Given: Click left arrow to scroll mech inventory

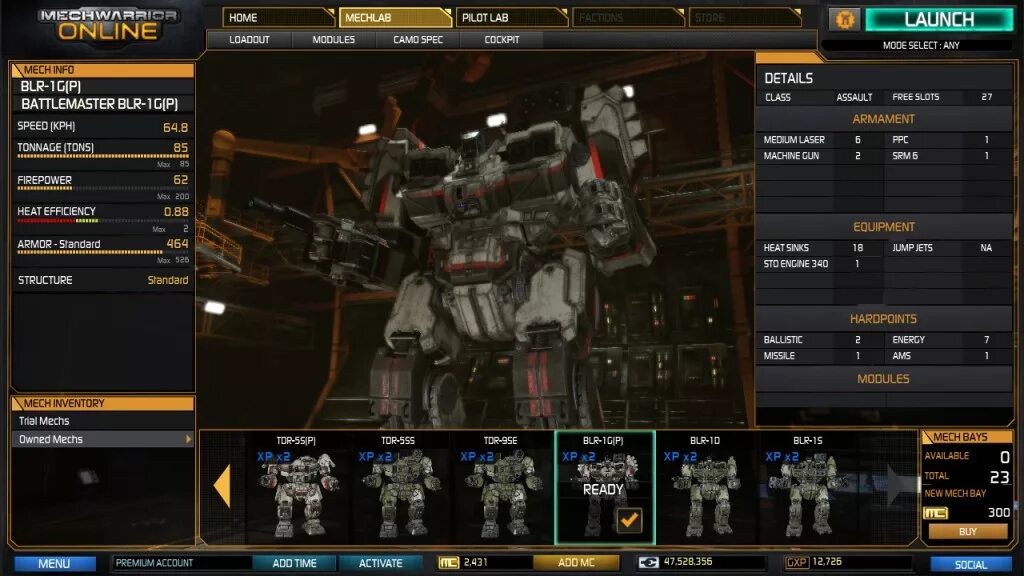Looking at the screenshot, I should coord(223,486).
